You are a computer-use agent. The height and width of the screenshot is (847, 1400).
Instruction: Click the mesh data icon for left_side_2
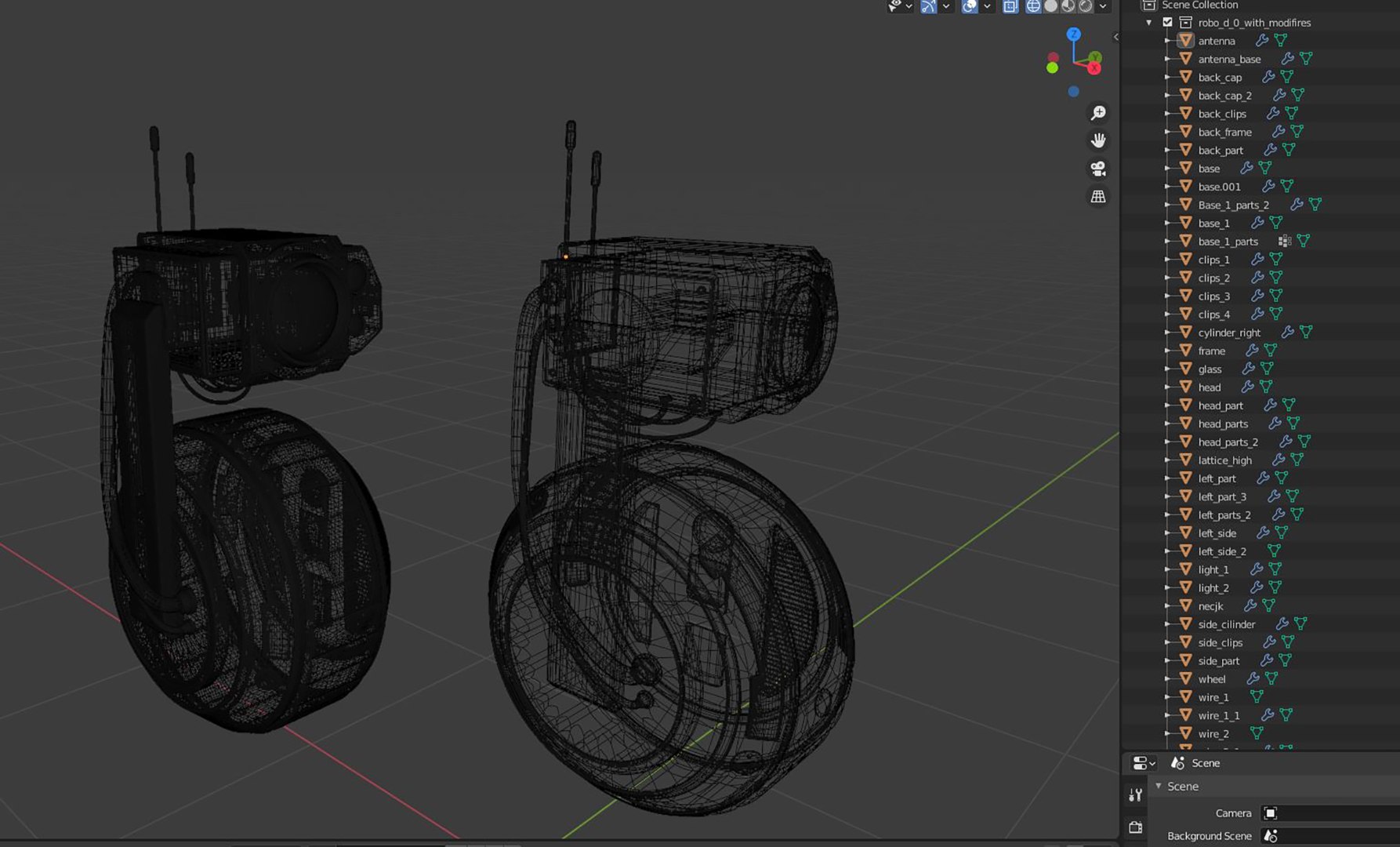(x=1275, y=551)
